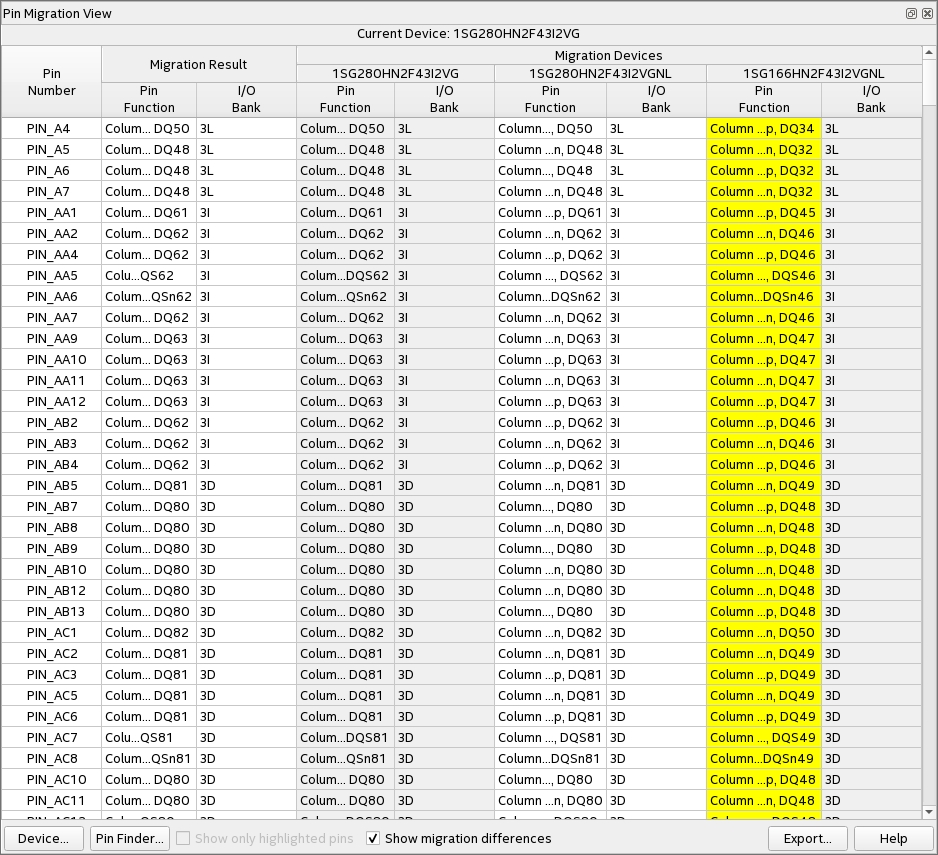
Task: Select the PIN_AB5 pin number cell
Action: [51, 485]
